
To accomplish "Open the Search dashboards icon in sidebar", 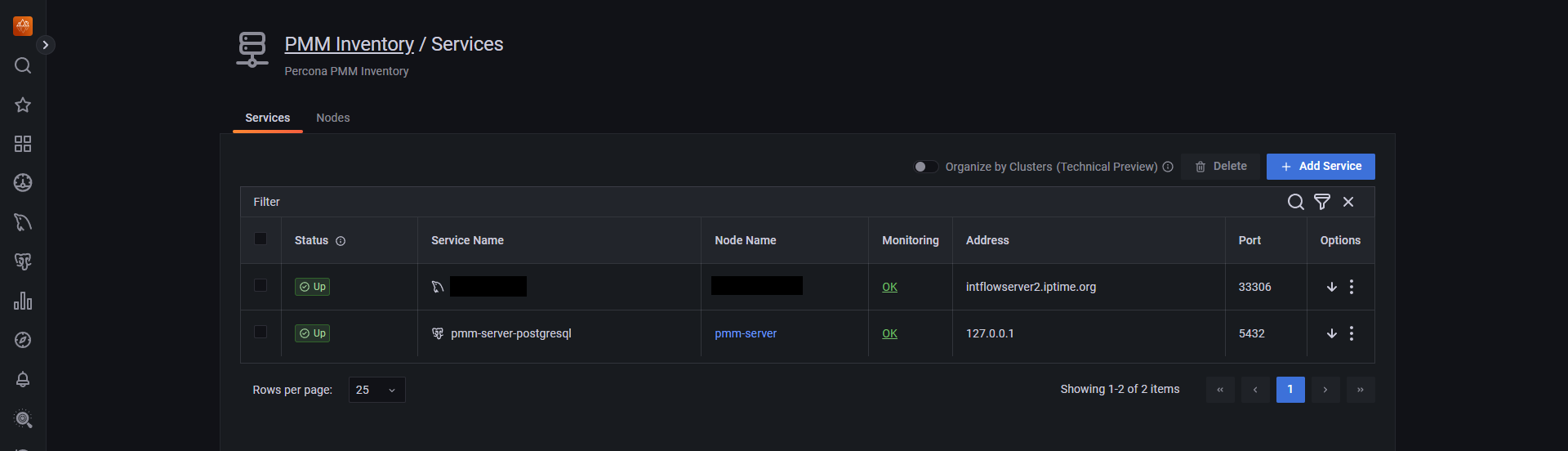I will (x=23, y=65).
